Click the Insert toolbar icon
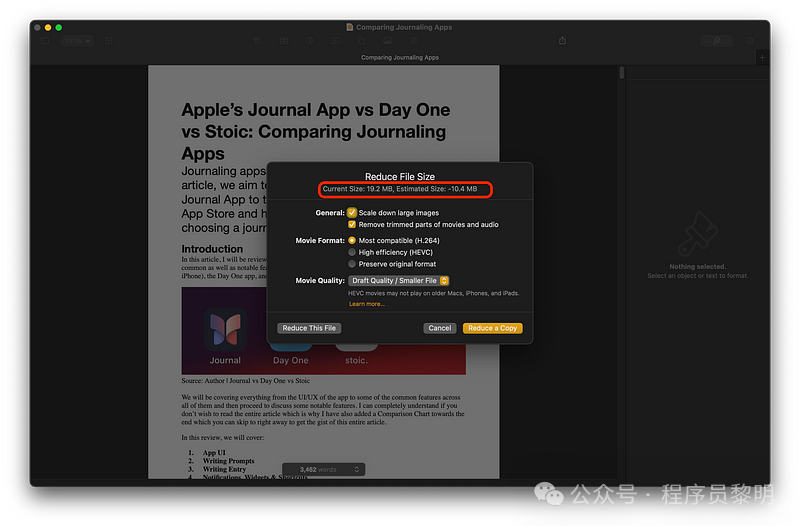Screen dimensions: 800x526 (257, 41)
